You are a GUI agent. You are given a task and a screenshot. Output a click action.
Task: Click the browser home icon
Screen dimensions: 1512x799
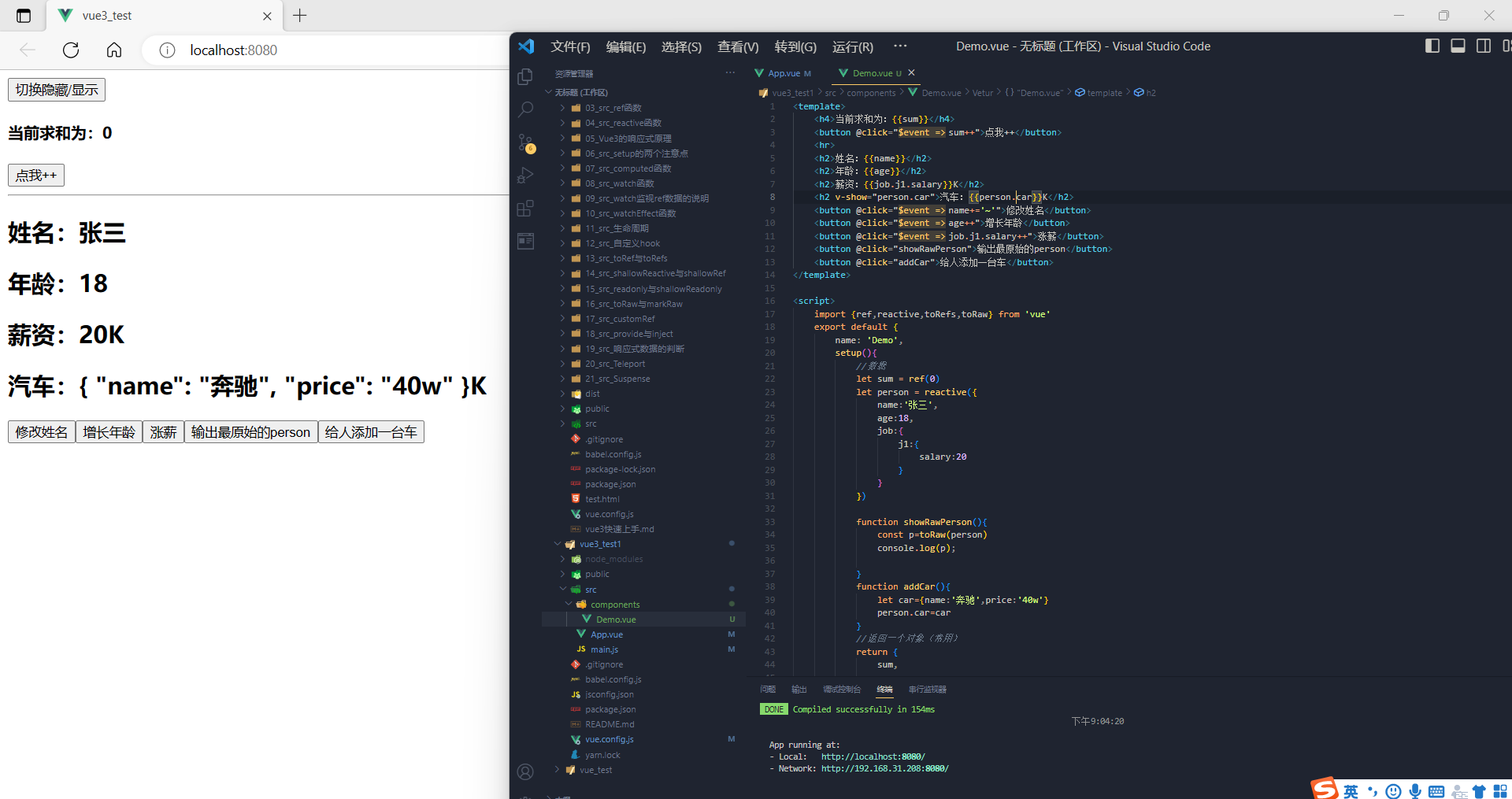click(114, 50)
